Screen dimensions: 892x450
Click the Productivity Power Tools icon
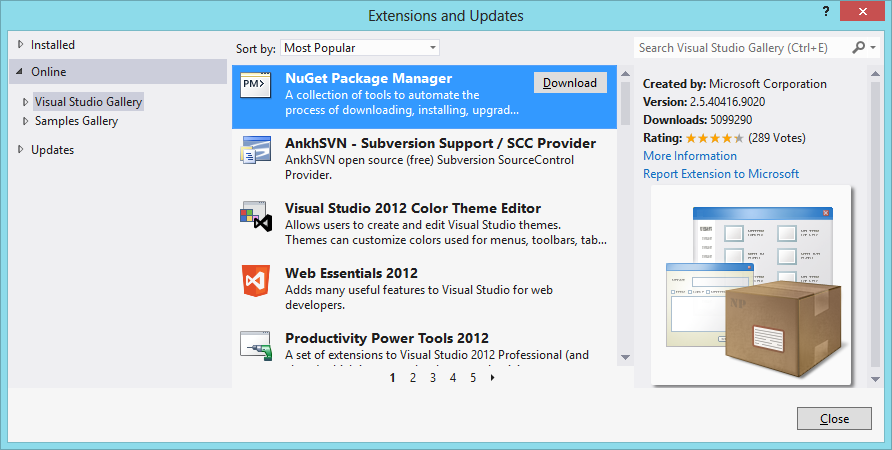[x=255, y=346]
